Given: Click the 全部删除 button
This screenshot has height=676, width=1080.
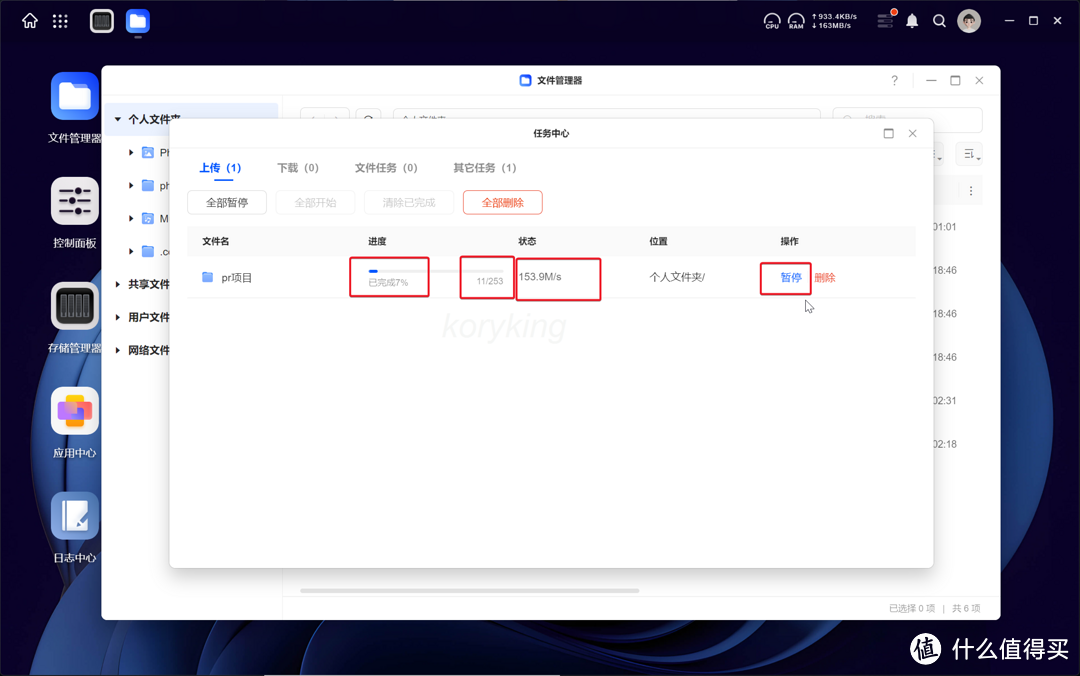Looking at the screenshot, I should pos(502,202).
